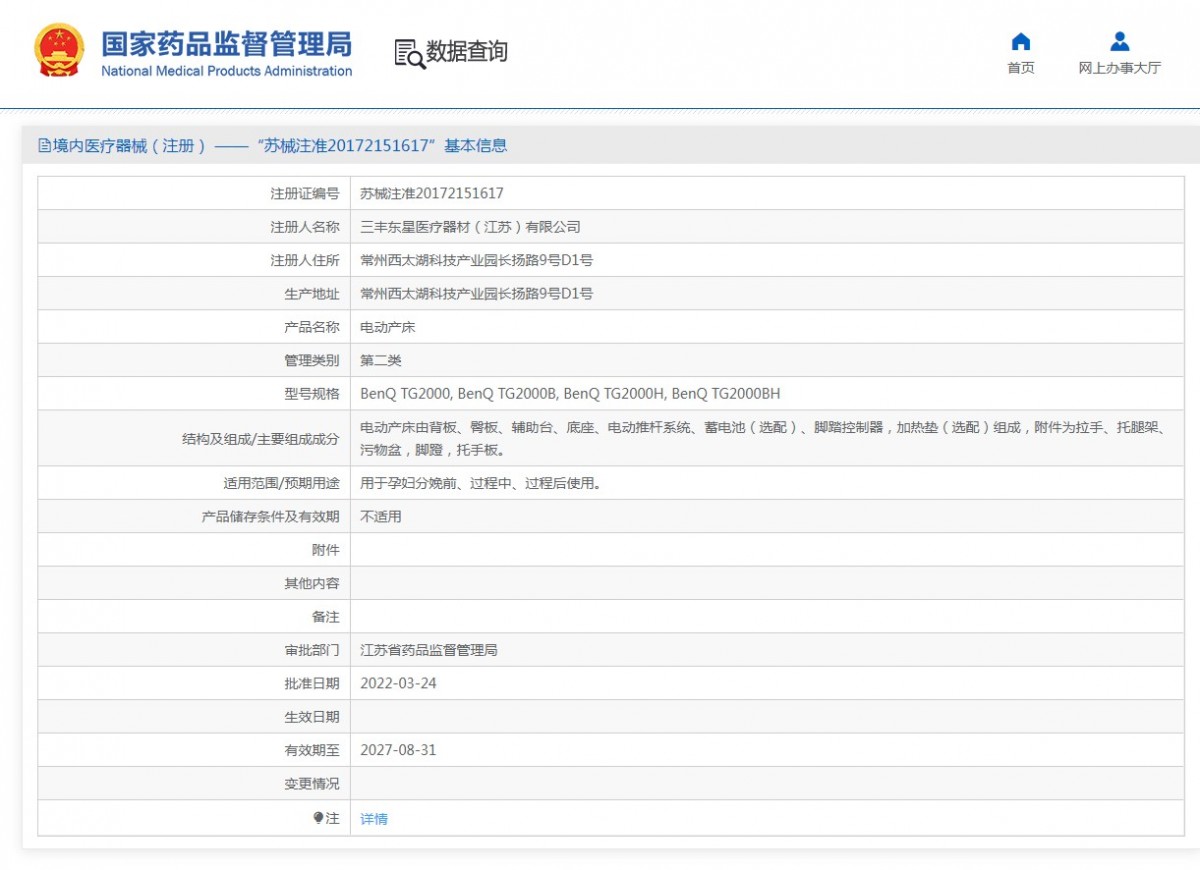Click the national emblem logo
Viewport: 1200px width, 870px height.
60,51
